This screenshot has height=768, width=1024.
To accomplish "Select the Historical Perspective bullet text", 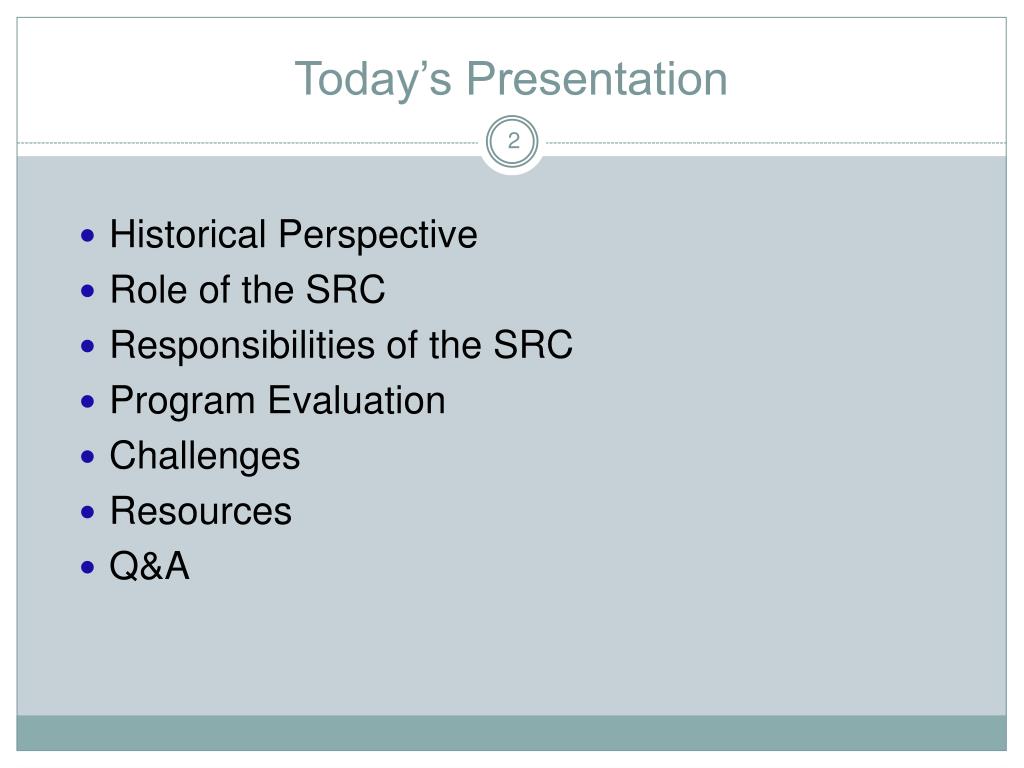I will pyautogui.click(x=293, y=235).
